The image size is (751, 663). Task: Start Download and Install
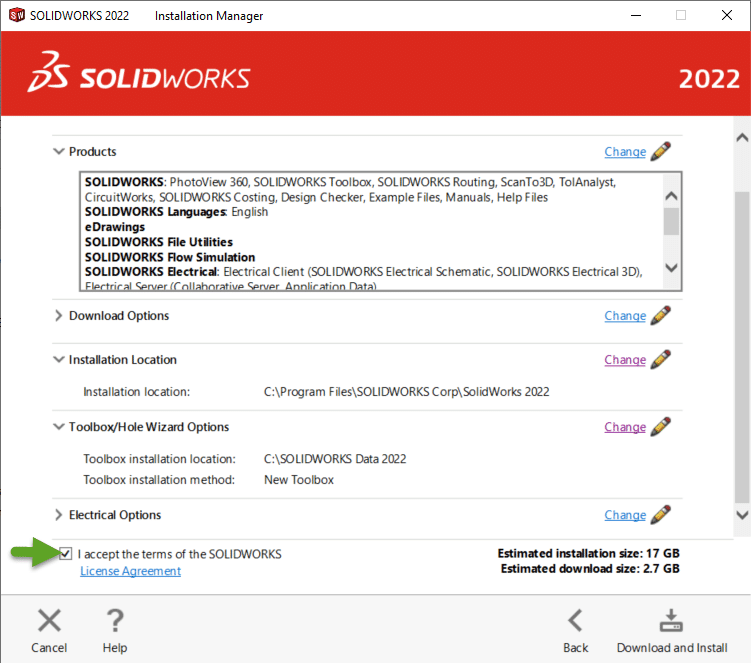tap(672, 629)
